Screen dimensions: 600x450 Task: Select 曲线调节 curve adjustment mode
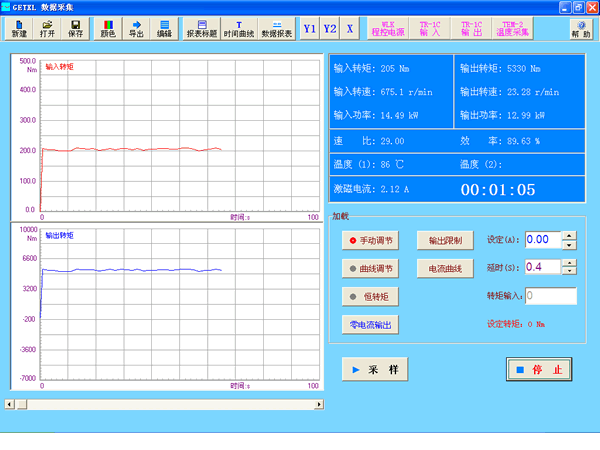(x=370, y=268)
